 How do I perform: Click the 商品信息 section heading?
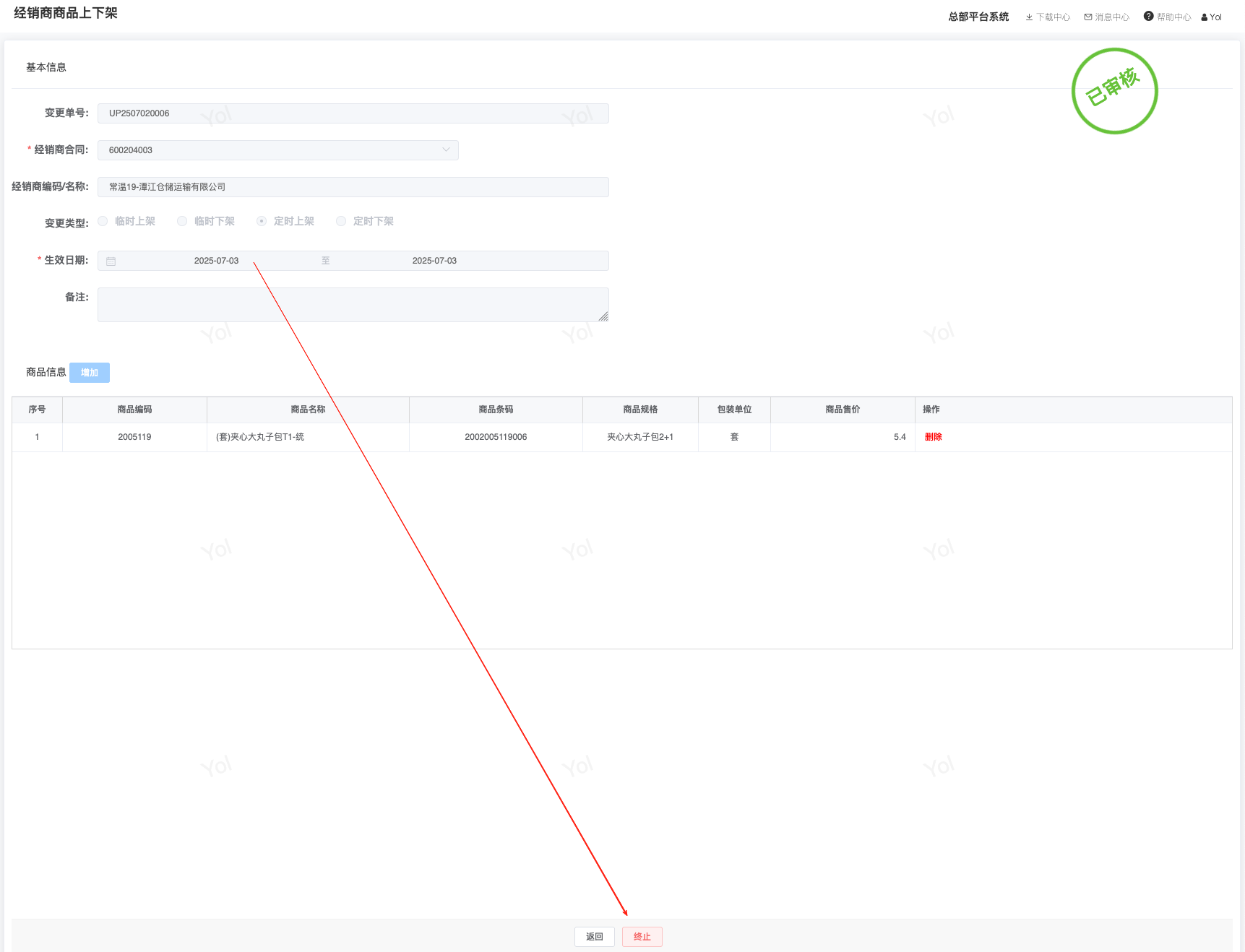pos(46,372)
